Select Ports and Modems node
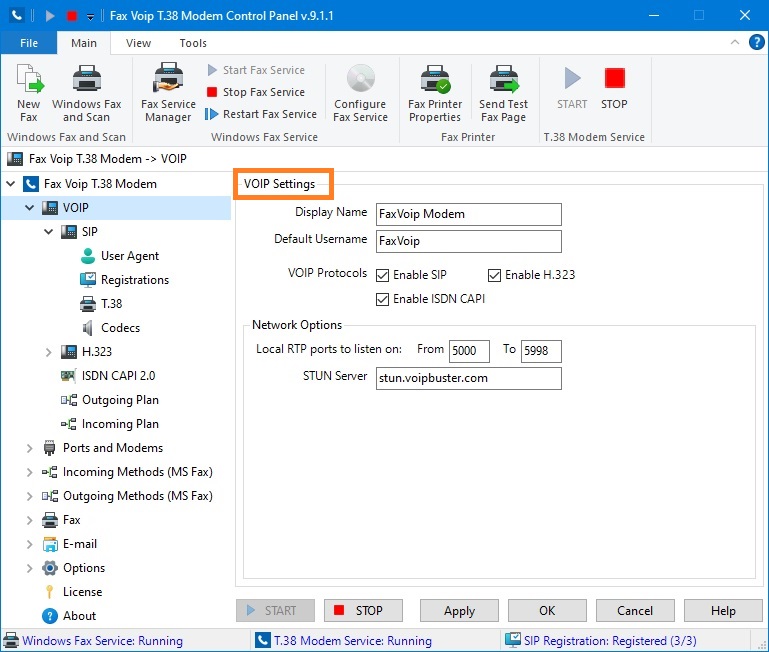Viewport: 769px width, 652px height. [113, 448]
